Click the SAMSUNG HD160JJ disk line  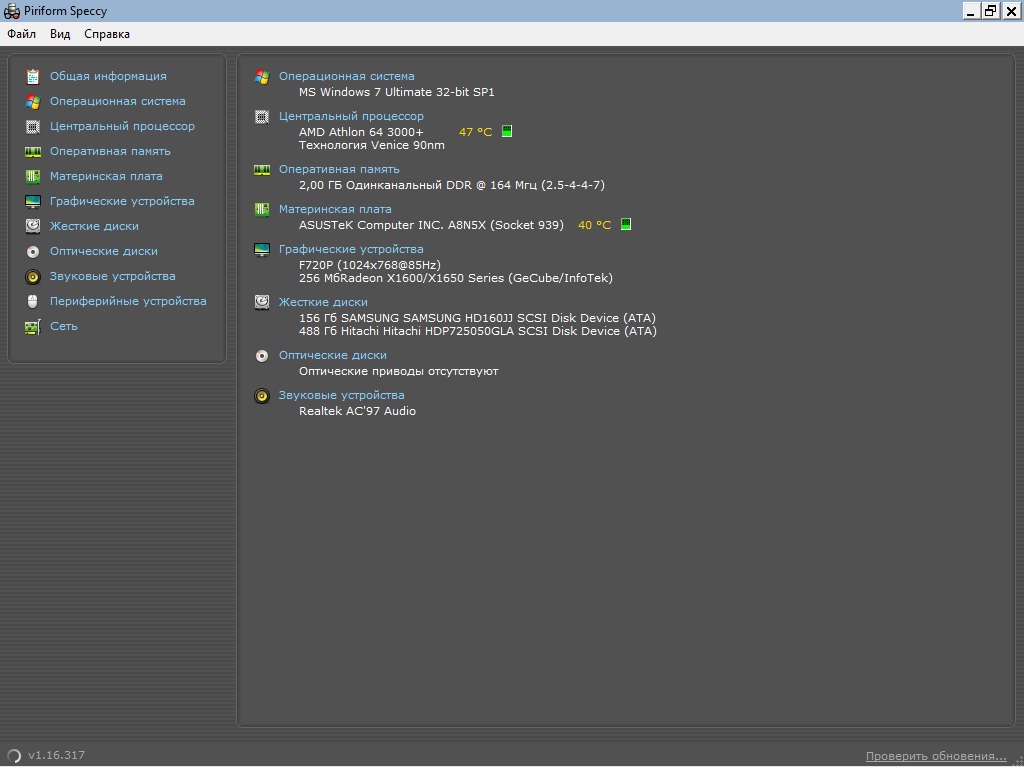477,318
